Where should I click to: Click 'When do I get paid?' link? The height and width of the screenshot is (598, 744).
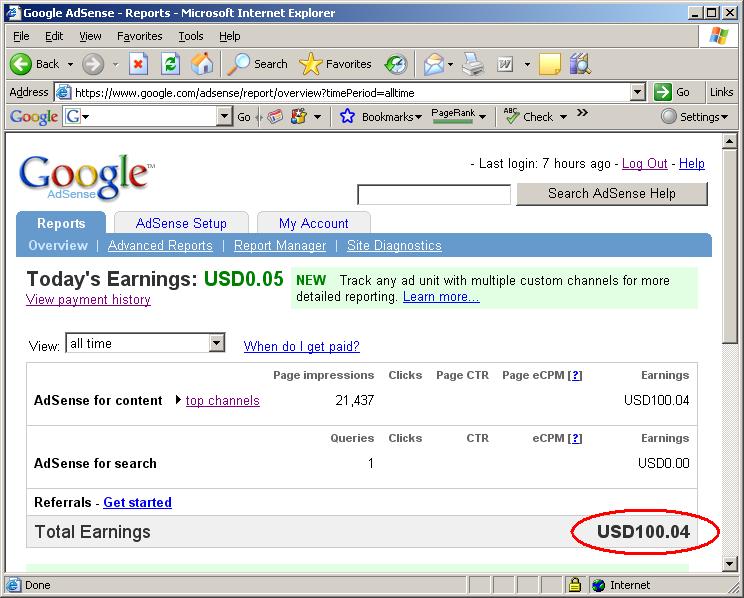click(302, 346)
